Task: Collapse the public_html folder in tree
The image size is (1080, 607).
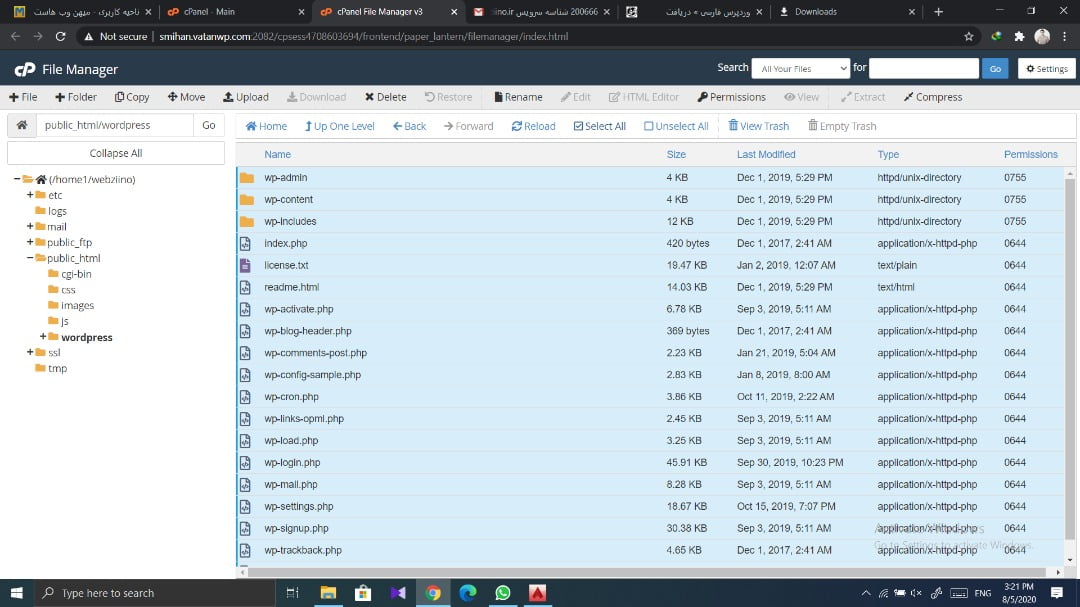Action: tap(30, 258)
